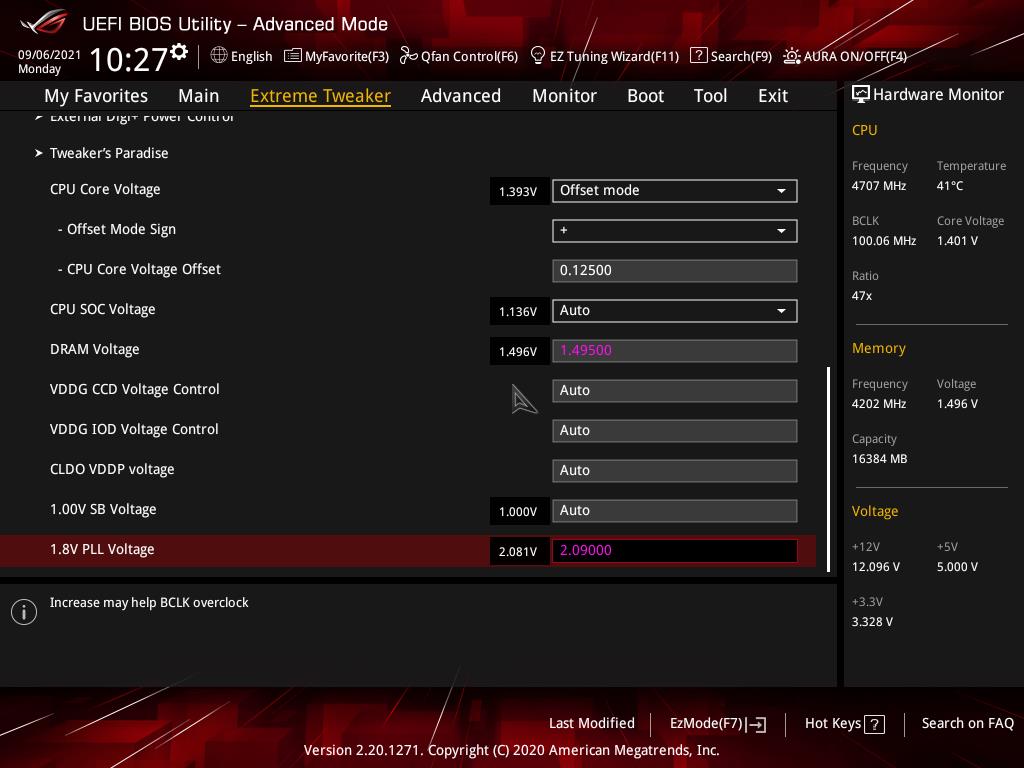Select the CPU Core Voltage row label
1024x768 pixels.
(x=105, y=189)
